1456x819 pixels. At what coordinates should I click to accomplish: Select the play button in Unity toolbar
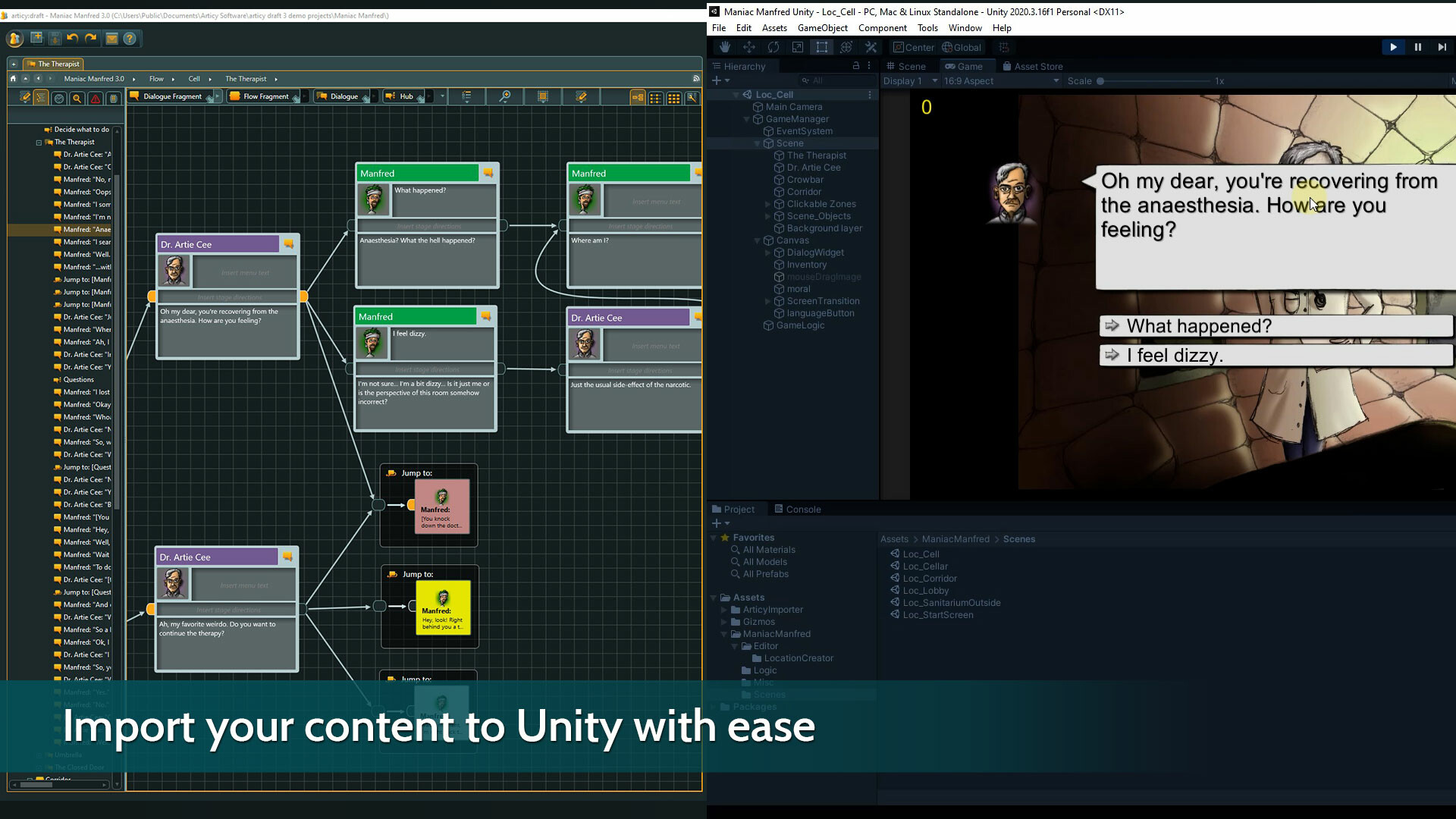pos(1393,47)
